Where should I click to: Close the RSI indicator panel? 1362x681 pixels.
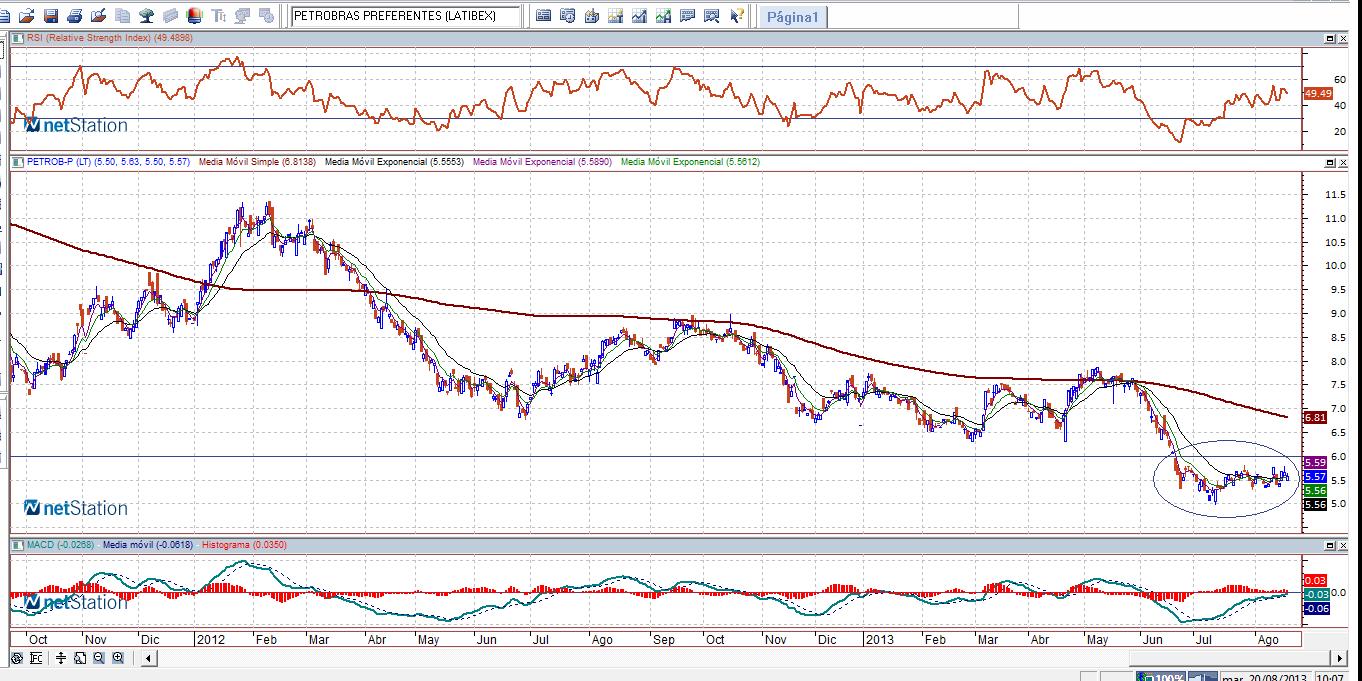click(x=1343, y=38)
